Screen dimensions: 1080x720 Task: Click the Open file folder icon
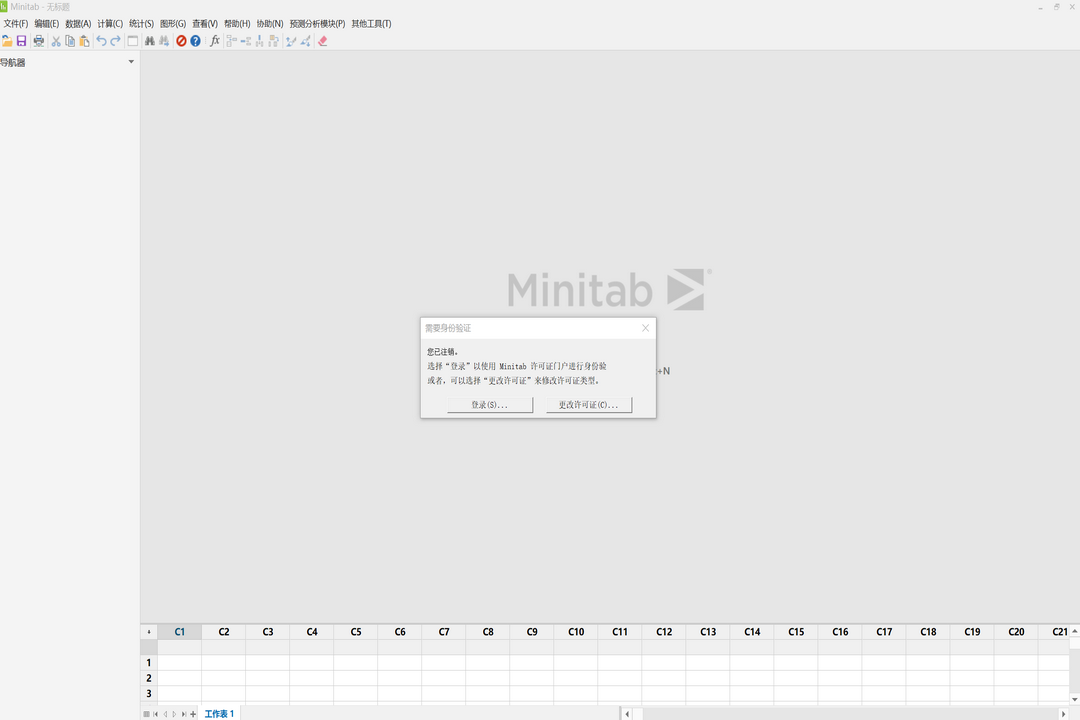7,41
